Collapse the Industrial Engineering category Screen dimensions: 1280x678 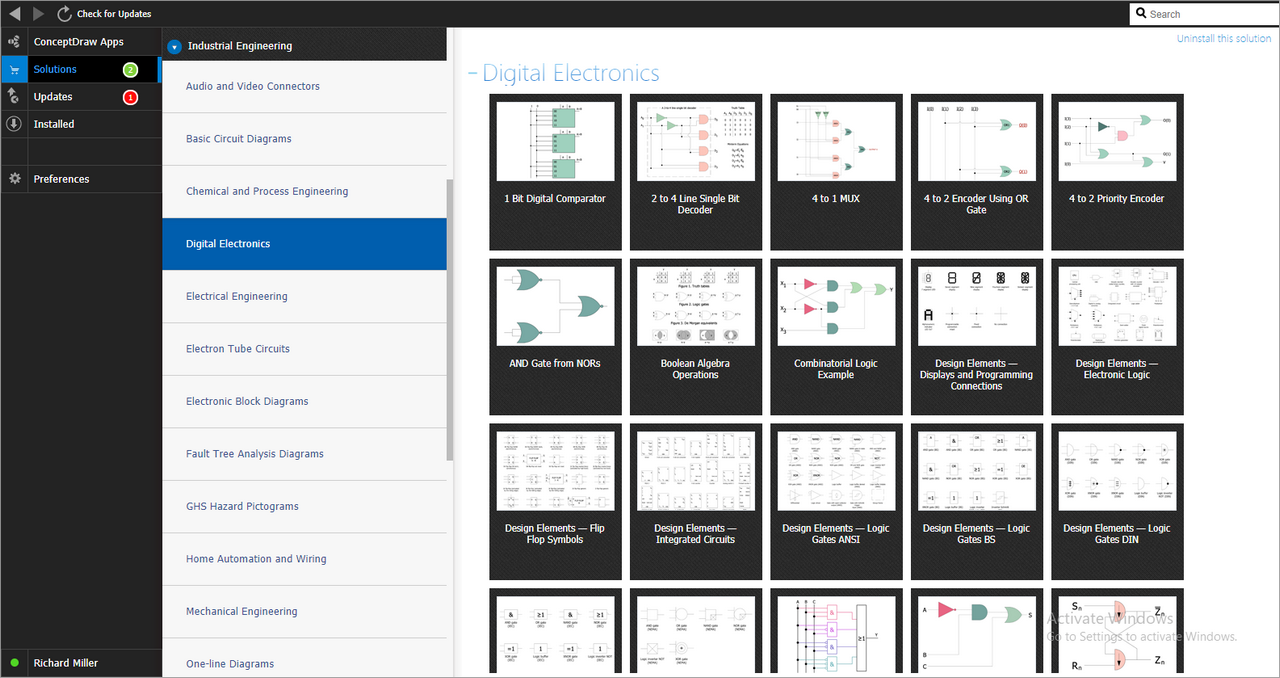[174, 46]
